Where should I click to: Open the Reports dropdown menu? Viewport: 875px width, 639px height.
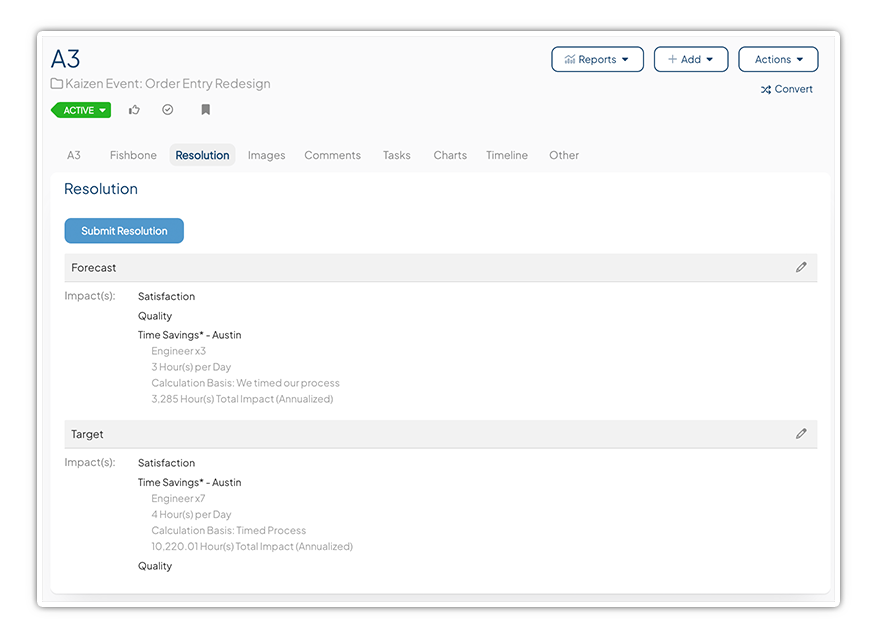(x=597, y=60)
